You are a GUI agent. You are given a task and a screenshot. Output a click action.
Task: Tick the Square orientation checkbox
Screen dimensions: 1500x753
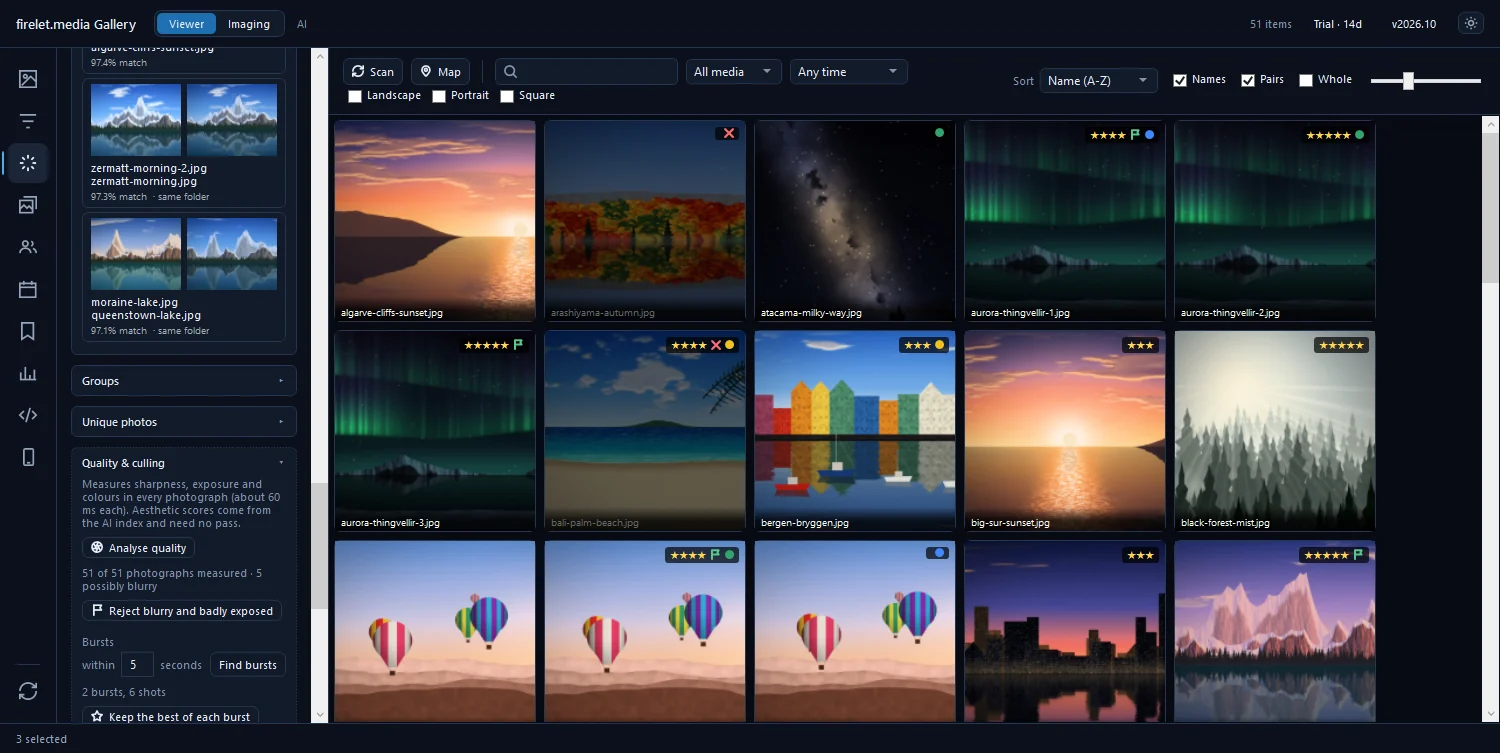[x=507, y=96]
